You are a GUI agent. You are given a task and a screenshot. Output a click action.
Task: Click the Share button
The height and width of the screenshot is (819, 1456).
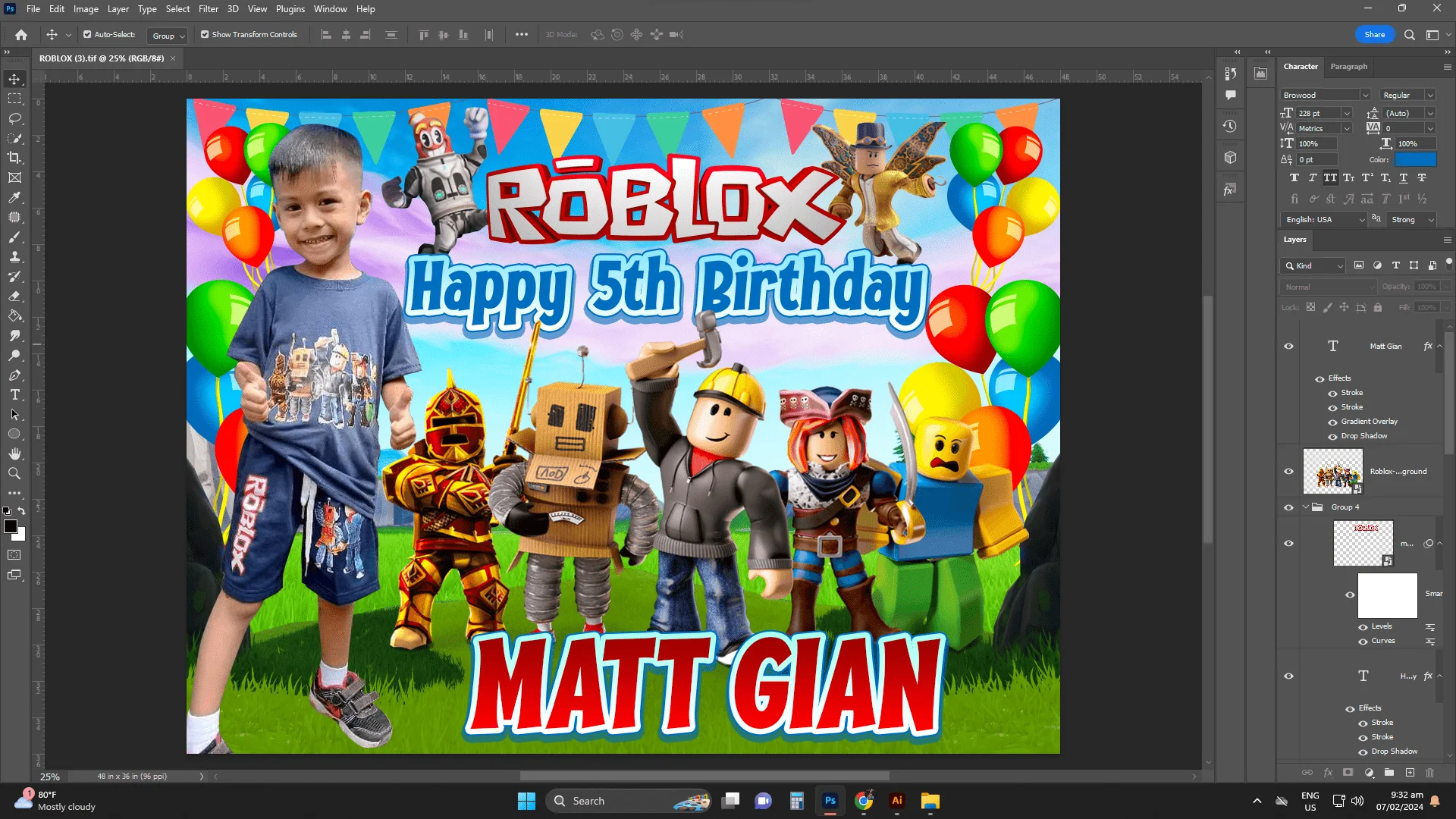point(1374,35)
